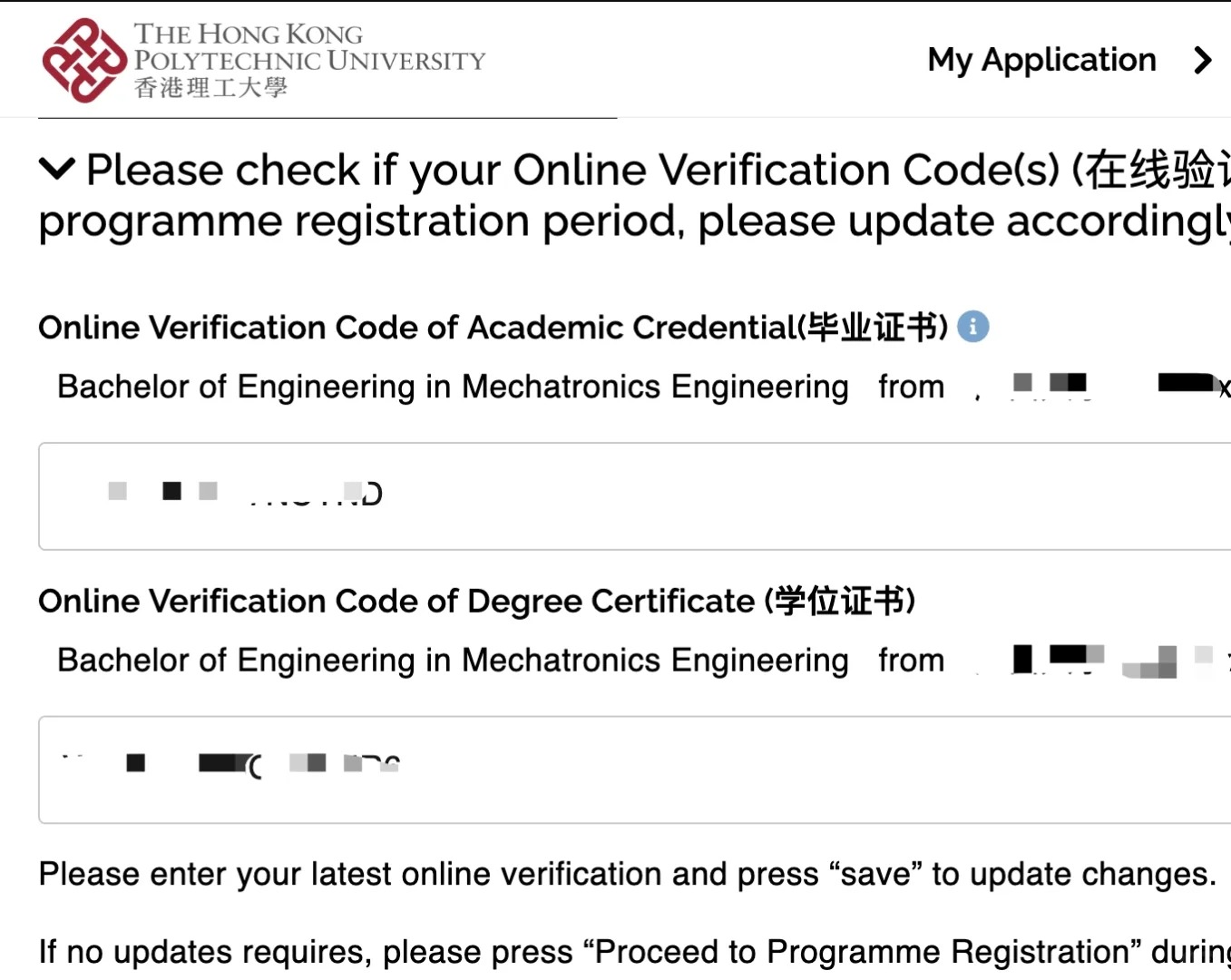This screenshot has height=980, width=1231.
Task: Click the PolyU red knot logo emblem
Action: 84,60
